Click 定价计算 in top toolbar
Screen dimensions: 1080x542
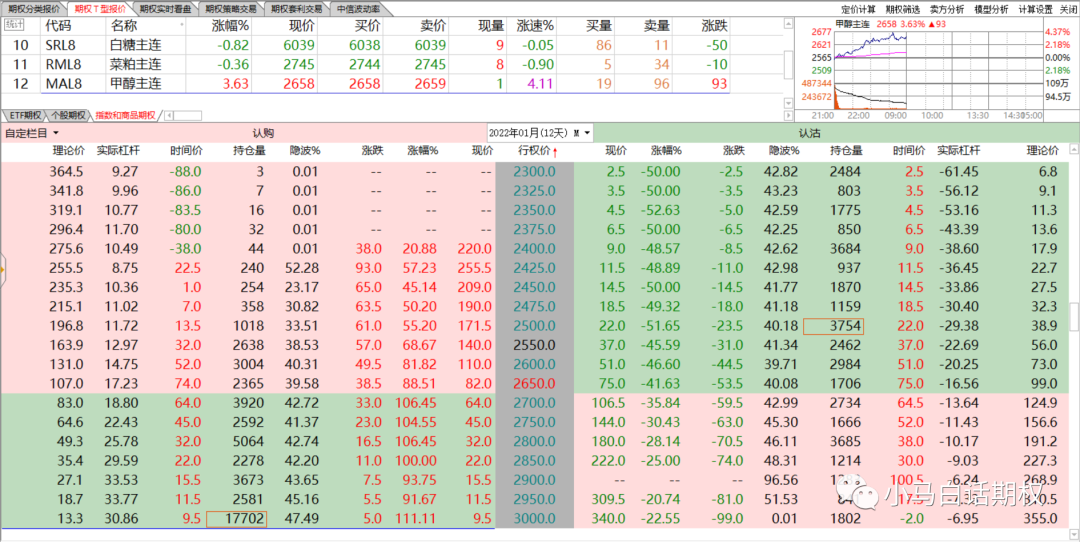pos(860,8)
